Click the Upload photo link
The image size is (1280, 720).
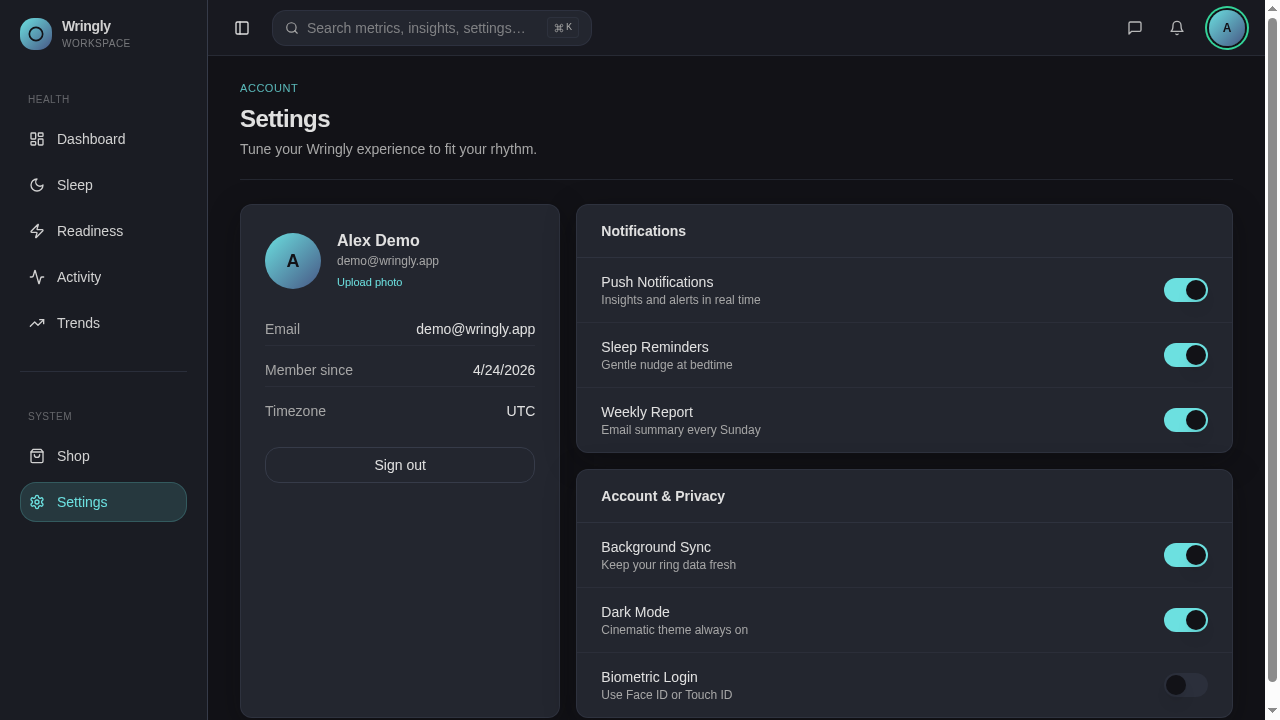click(369, 282)
